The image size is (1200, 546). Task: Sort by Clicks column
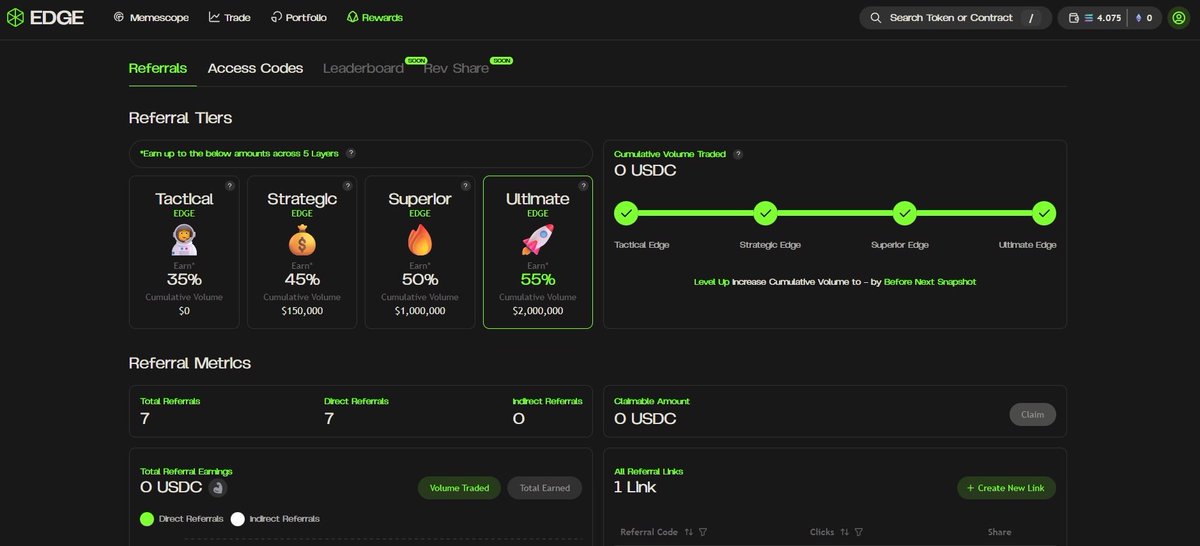[x=844, y=532]
